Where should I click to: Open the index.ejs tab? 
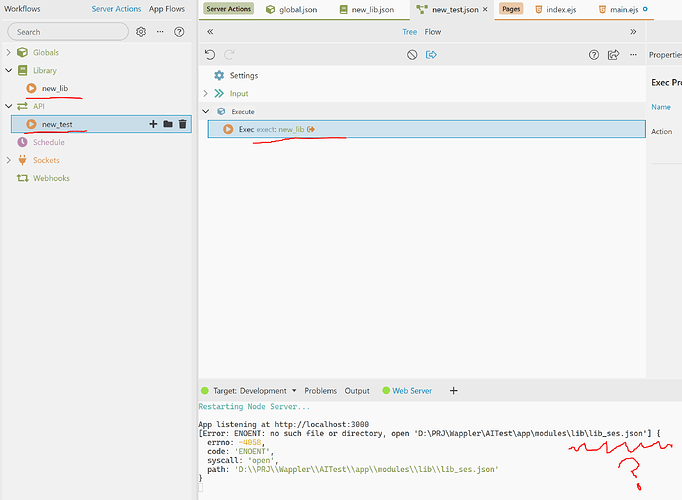[x=555, y=9]
